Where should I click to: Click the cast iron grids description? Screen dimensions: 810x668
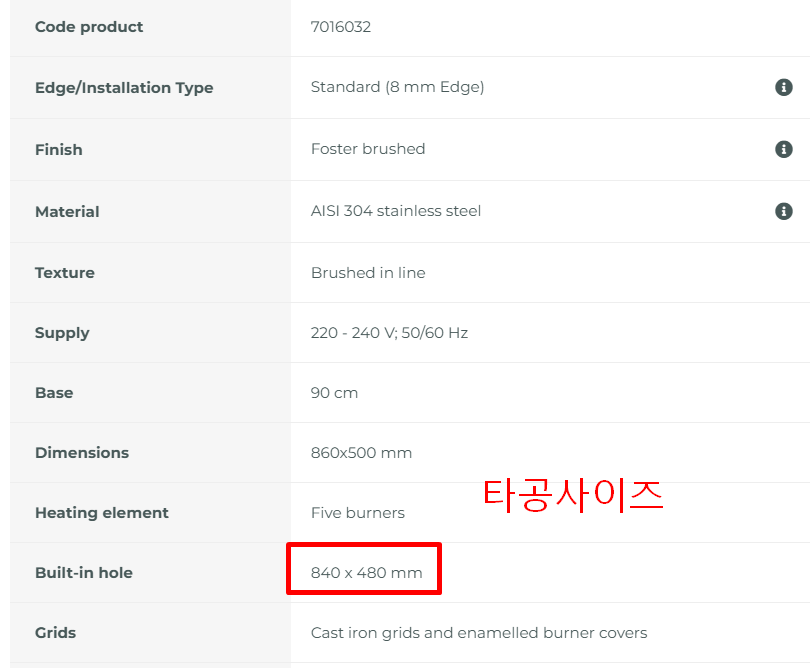[x=479, y=633]
